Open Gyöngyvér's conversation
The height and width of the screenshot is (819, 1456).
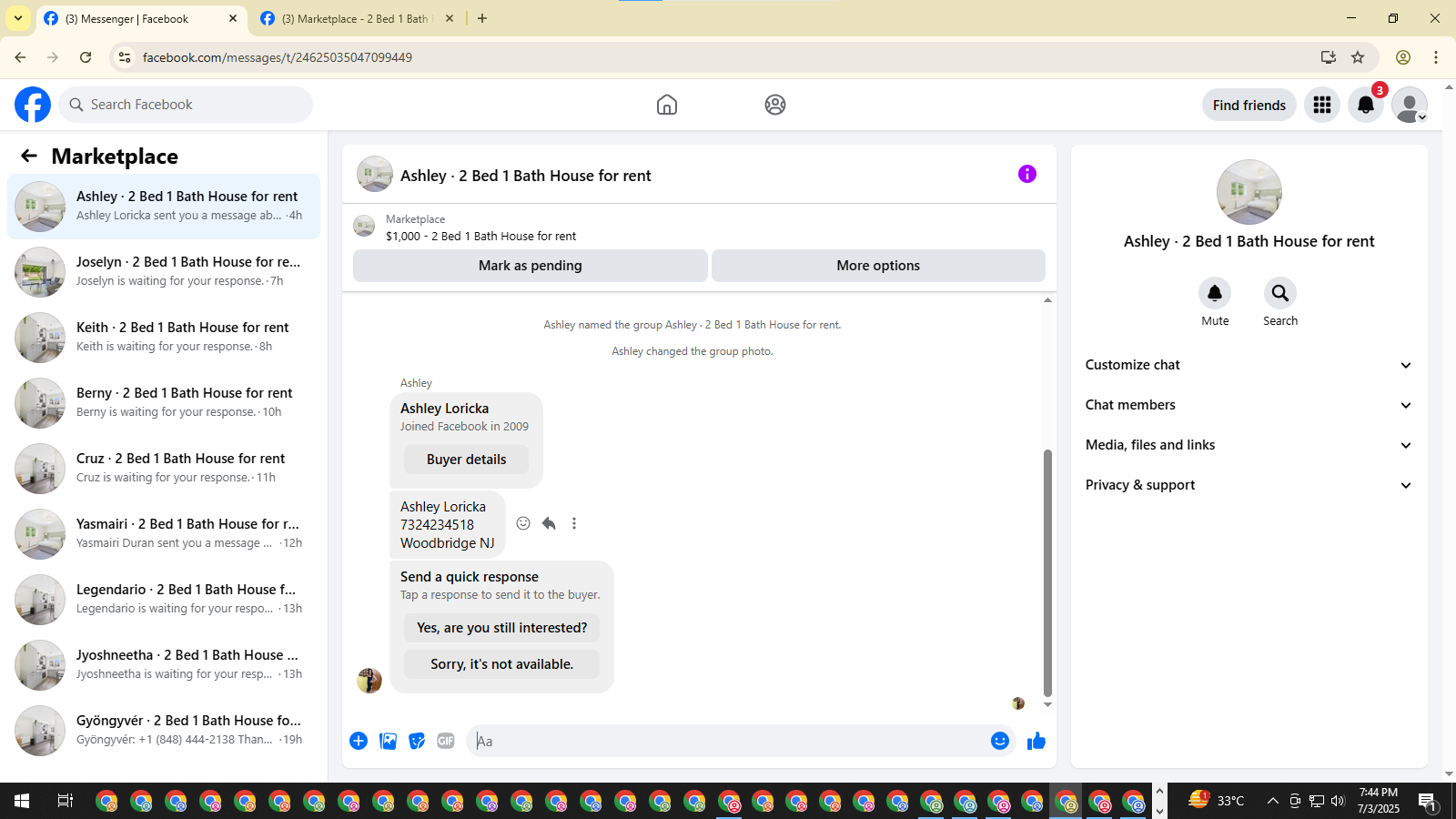(x=164, y=730)
